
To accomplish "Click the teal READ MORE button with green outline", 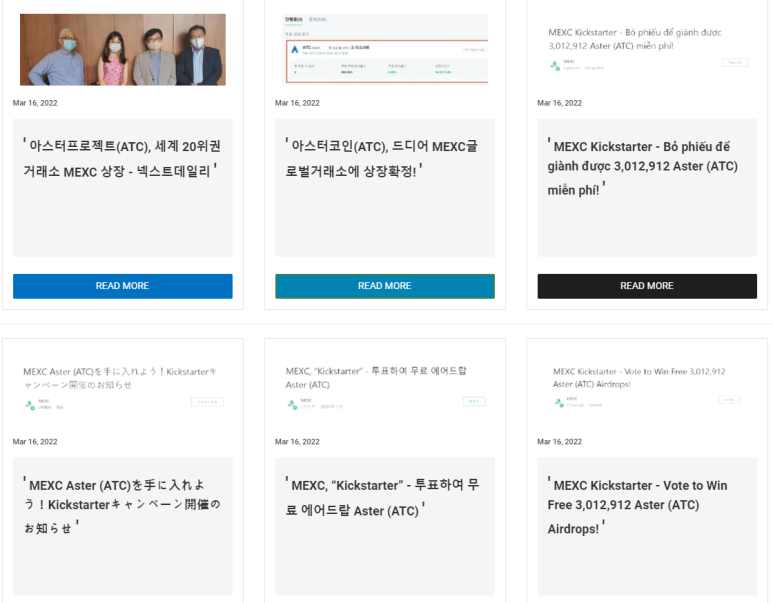I will [385, 286].
